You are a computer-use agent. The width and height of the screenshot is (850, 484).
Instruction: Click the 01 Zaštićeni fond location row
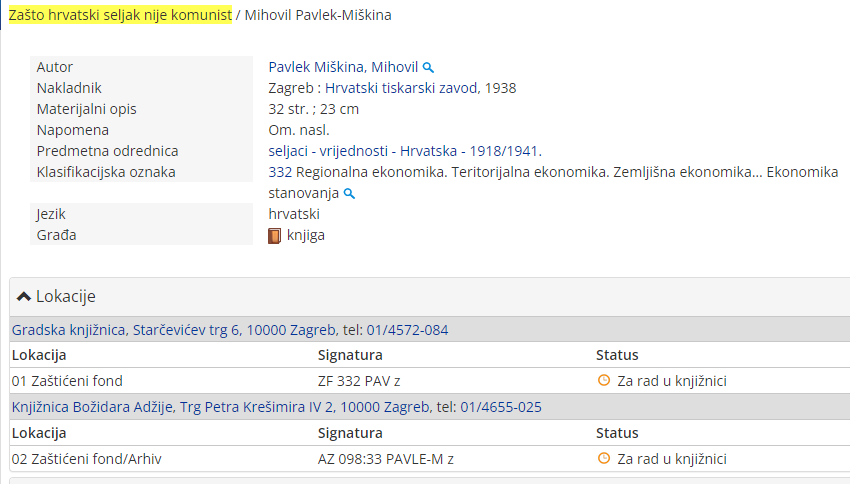tap(67, 381)
